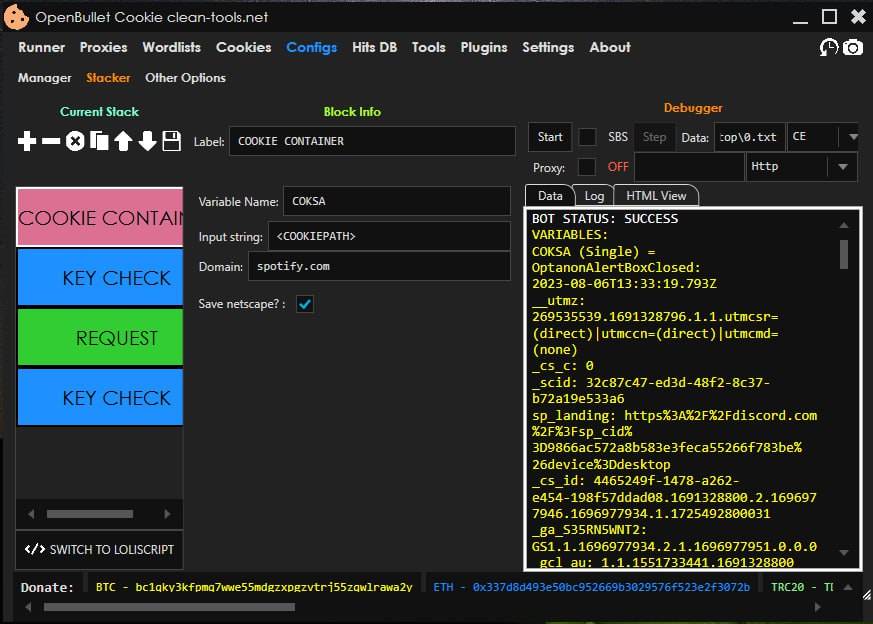Viewport: 873px width, 624px height.
Task: Move the selected block up
Action: (x=123, y=141)
